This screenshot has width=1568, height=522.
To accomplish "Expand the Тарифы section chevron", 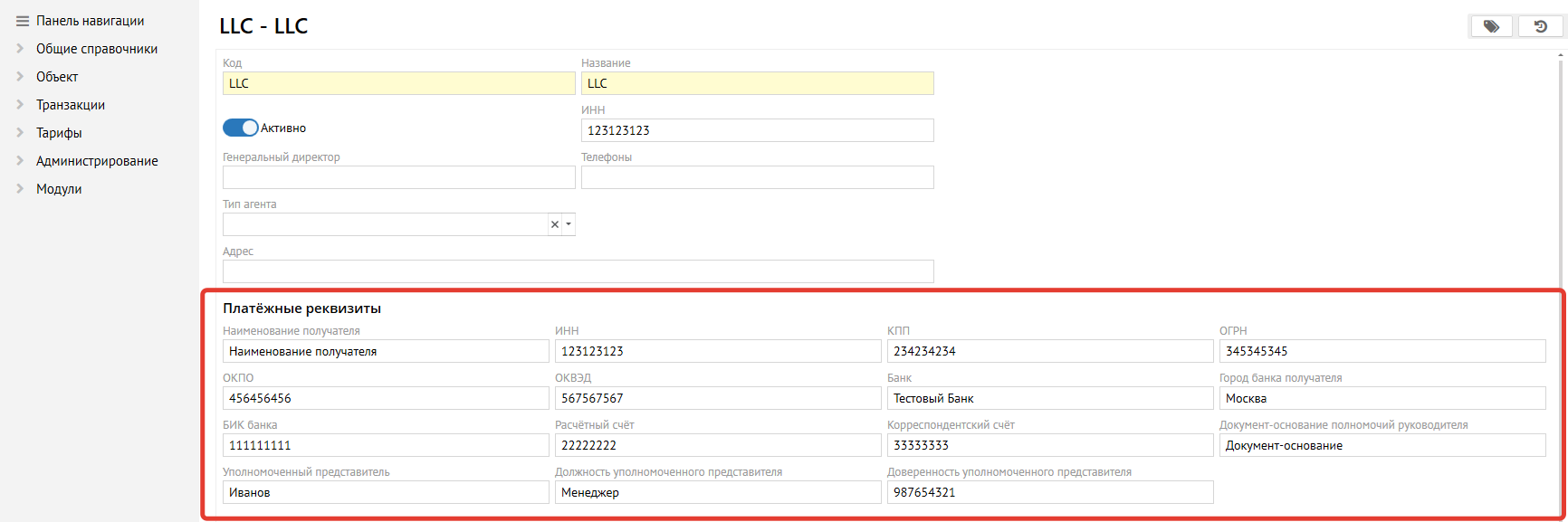I will pyautogui.click(x=20, y=133).
